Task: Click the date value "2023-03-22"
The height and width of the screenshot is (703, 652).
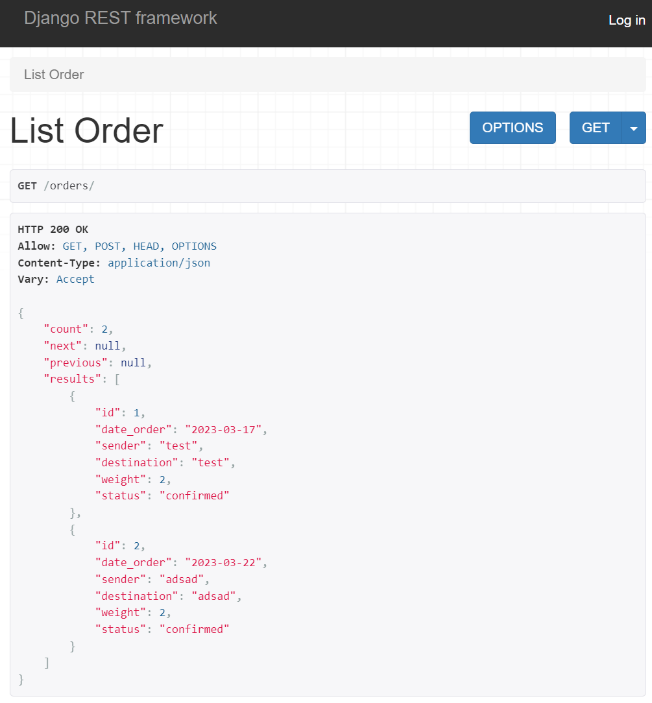Action: click(x=225, y=563)
